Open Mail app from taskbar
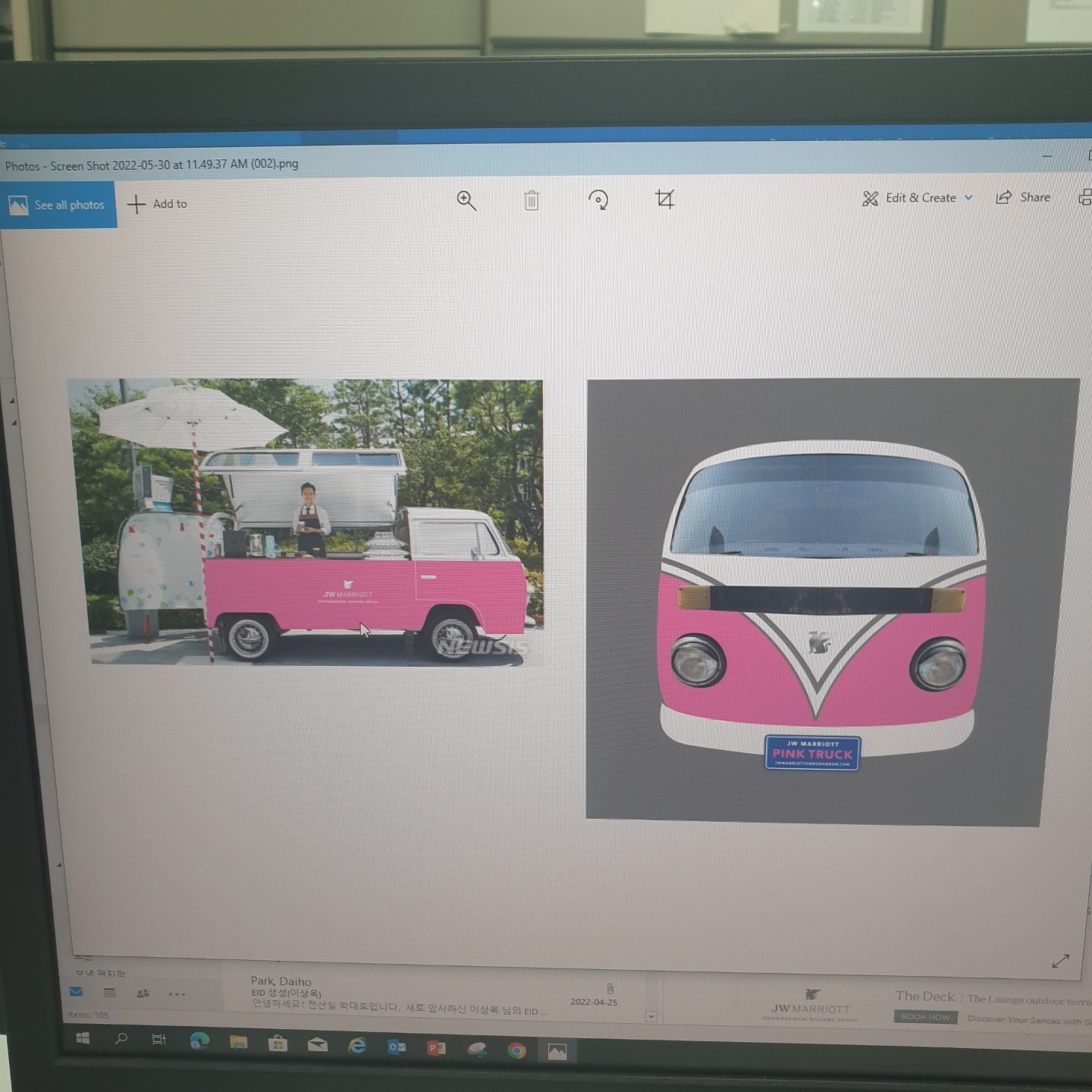Viewport: 1092px width, 1092px height. pyautogui.click(x=317, y=1045)
